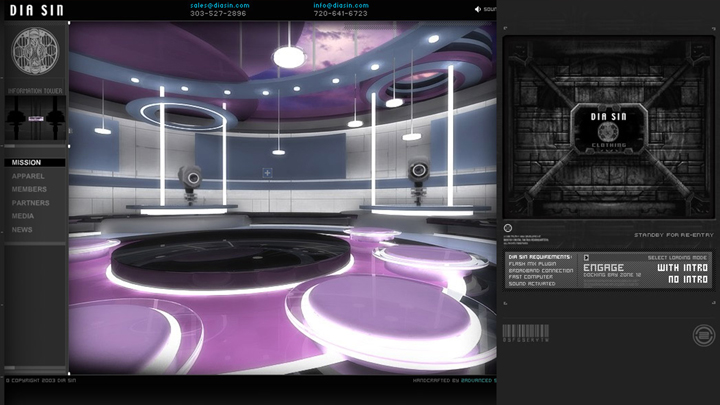Viewport: 720px width, 405px height.
Task: Click the 720-641-6723 phone number
Action: coord(341,14)
